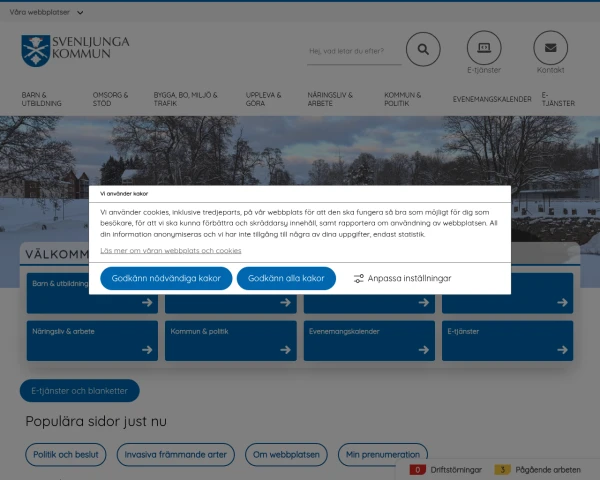Click the arrow on Kommun & politik tile
Screen dimensions: 600x480
pos(285,350)
